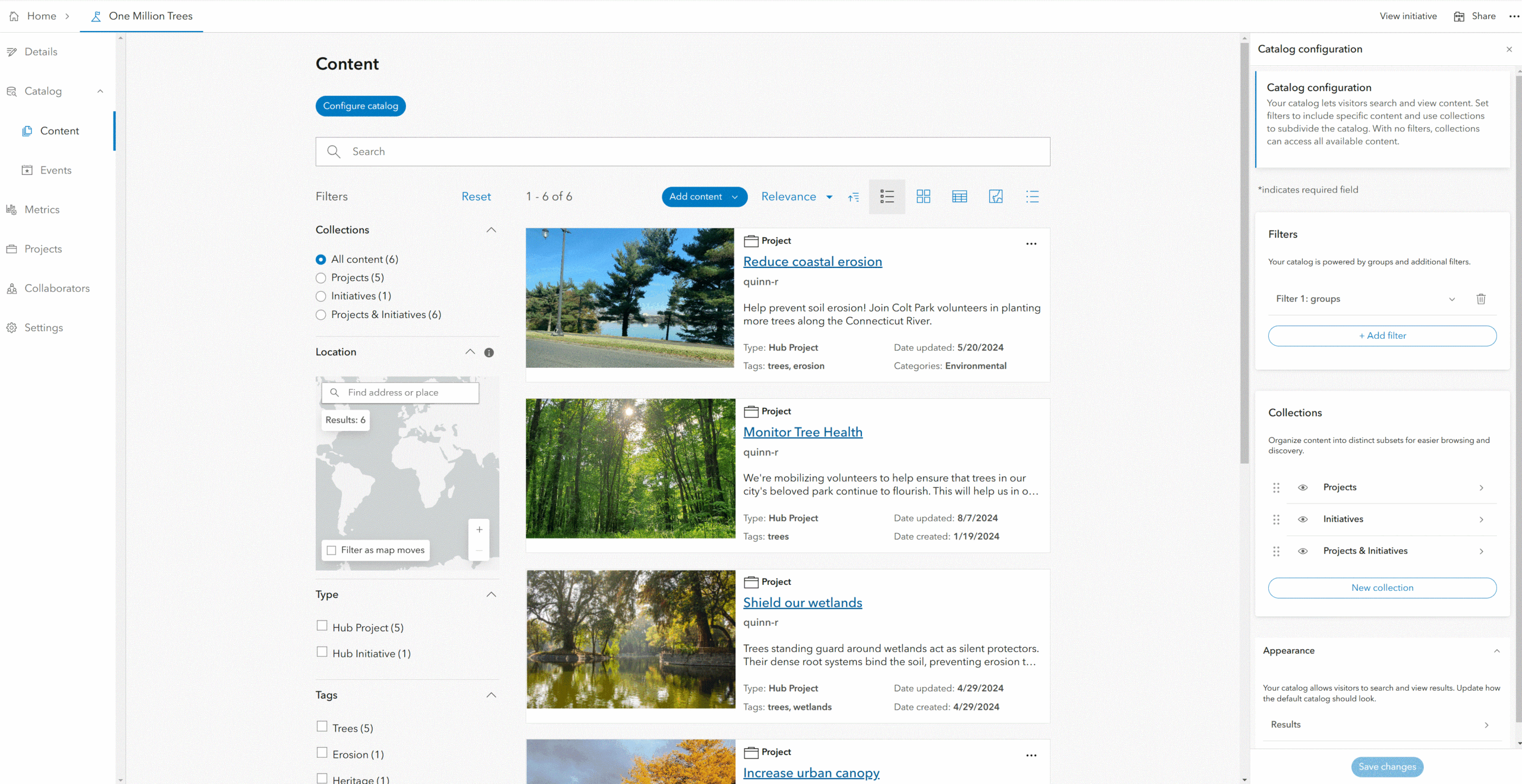Zoom in on the location map
Viewport: 1522px width, 784px height.
[479, 530]
